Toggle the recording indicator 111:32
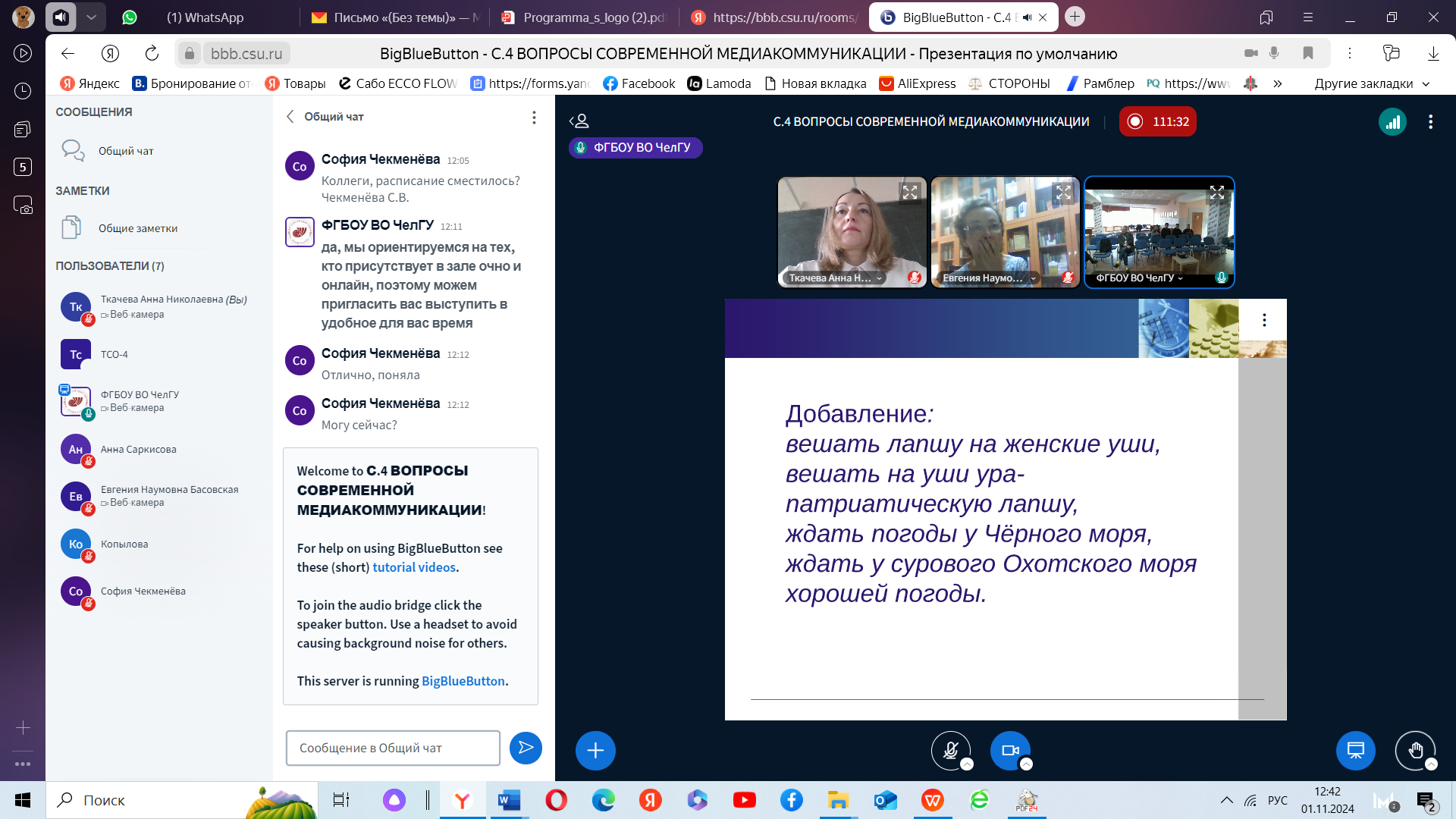The height and width of the screenshot is (819, 1456). [x=1157, y=122]
